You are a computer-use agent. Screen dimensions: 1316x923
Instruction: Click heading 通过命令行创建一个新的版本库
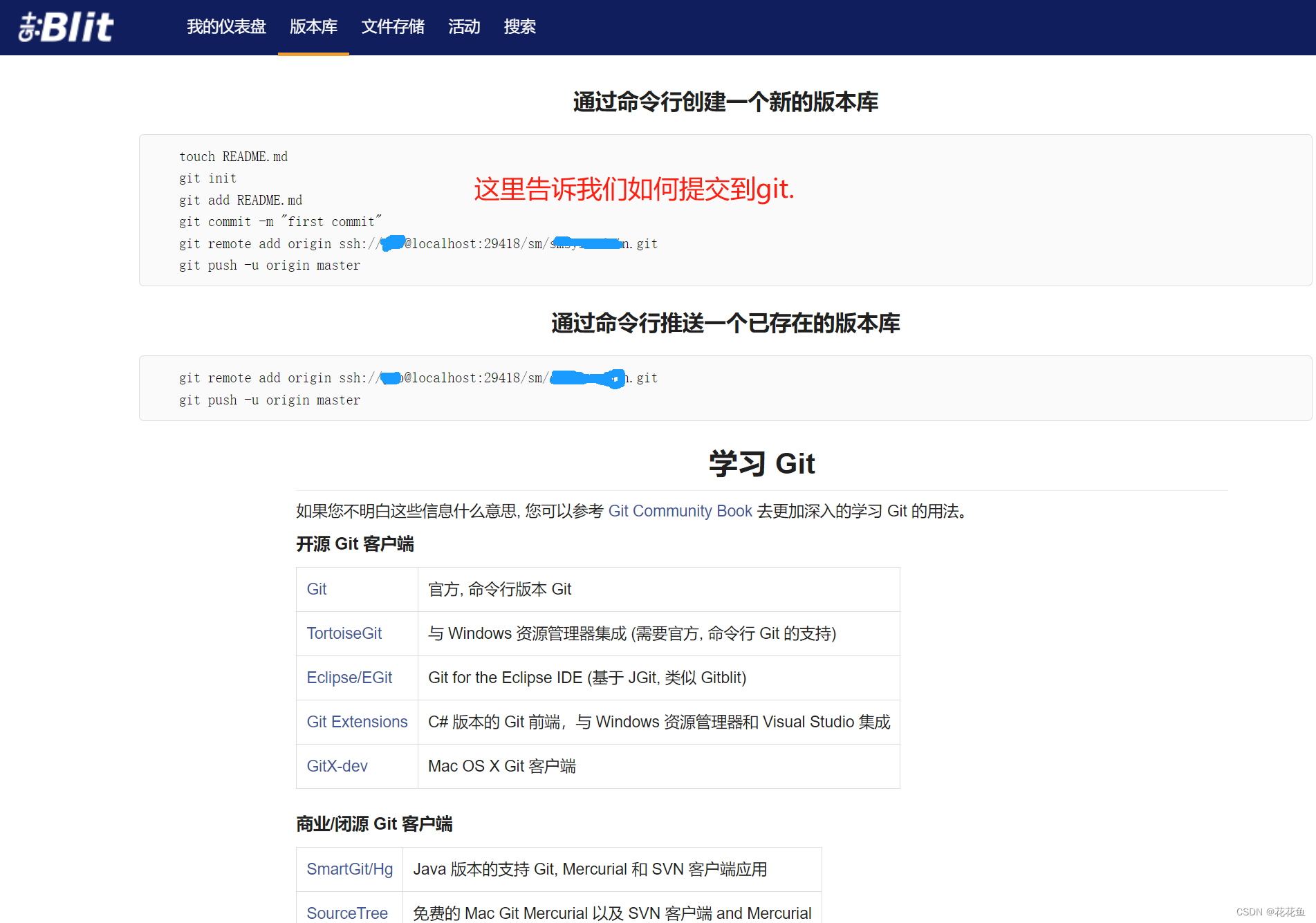725,102
